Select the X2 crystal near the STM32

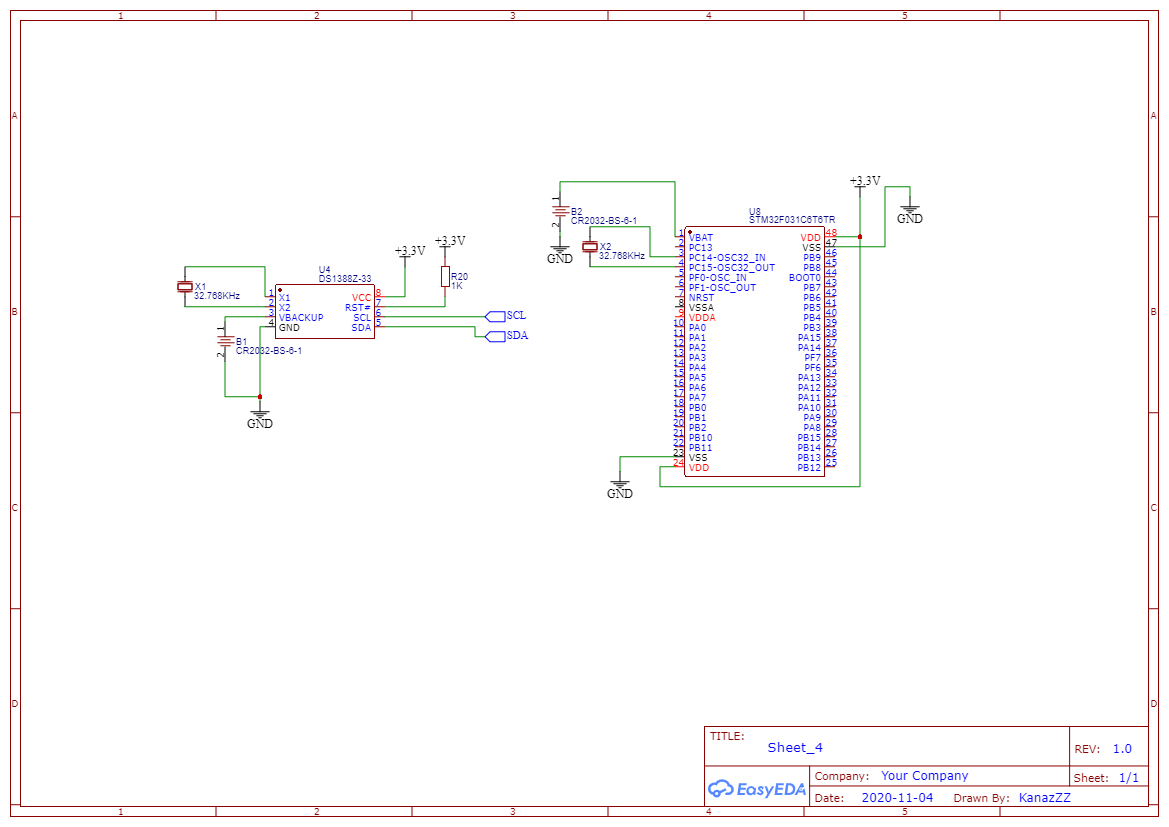[590, 247]
